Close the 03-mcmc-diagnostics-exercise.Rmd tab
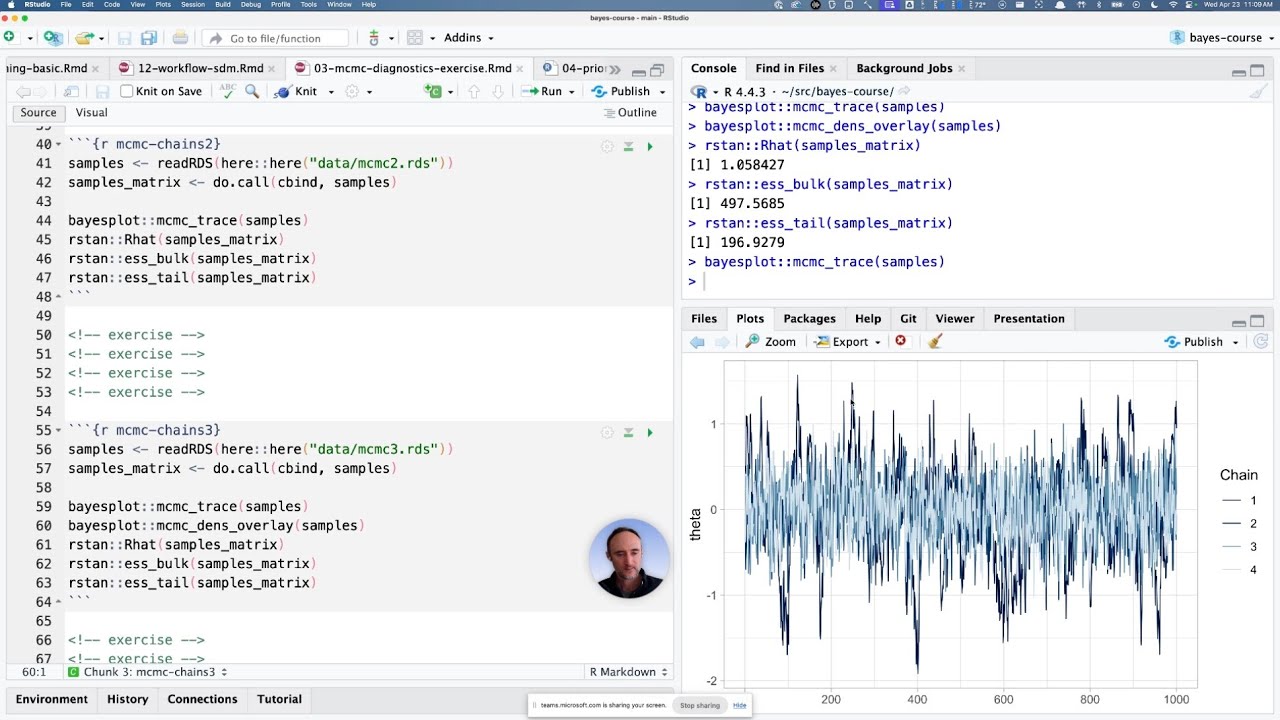Screen dimensions: 1280x720 521,69
